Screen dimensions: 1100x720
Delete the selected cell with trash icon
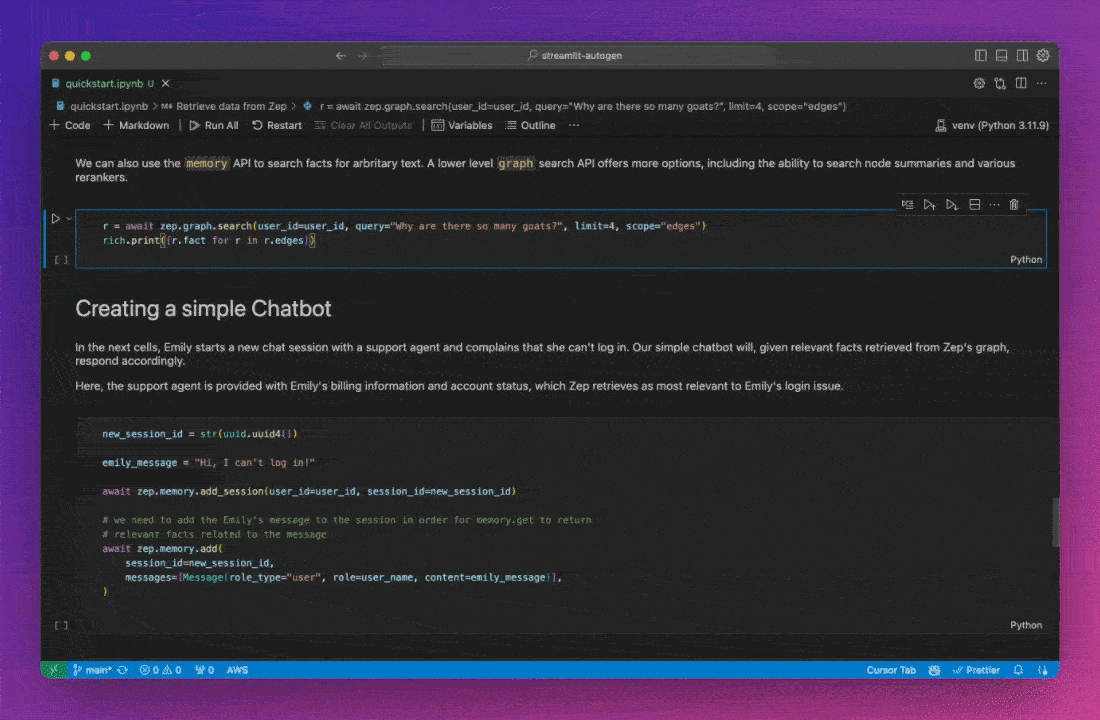[1014, 205]
